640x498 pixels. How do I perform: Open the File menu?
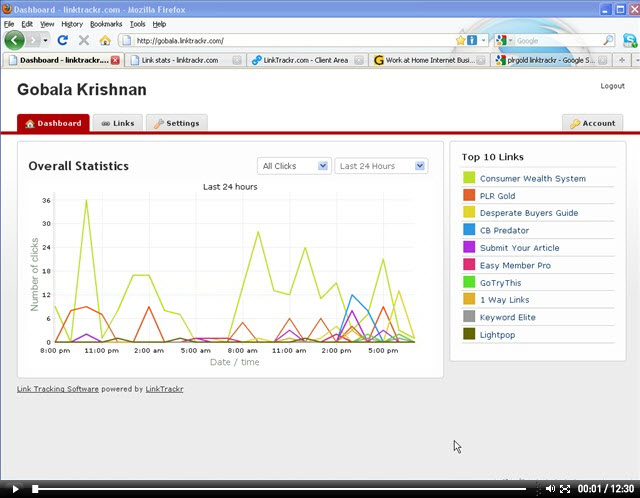point(9,24)
